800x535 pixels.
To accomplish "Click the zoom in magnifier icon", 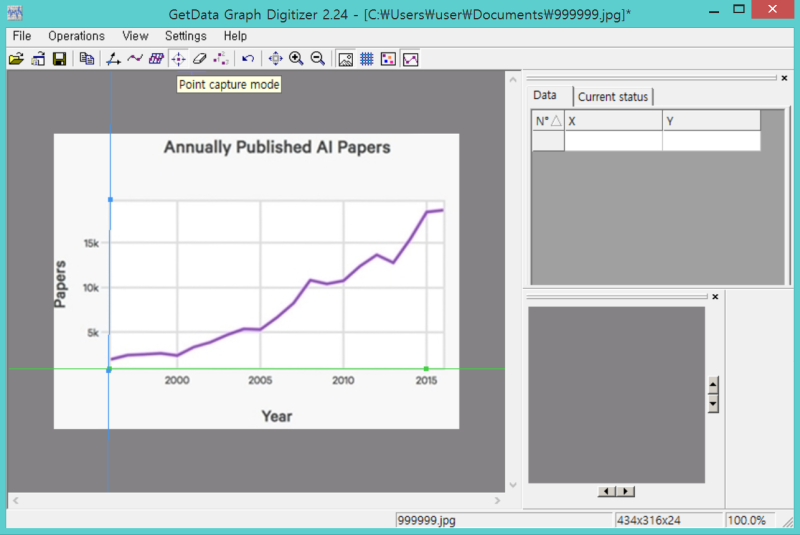I will click(296, 59).
